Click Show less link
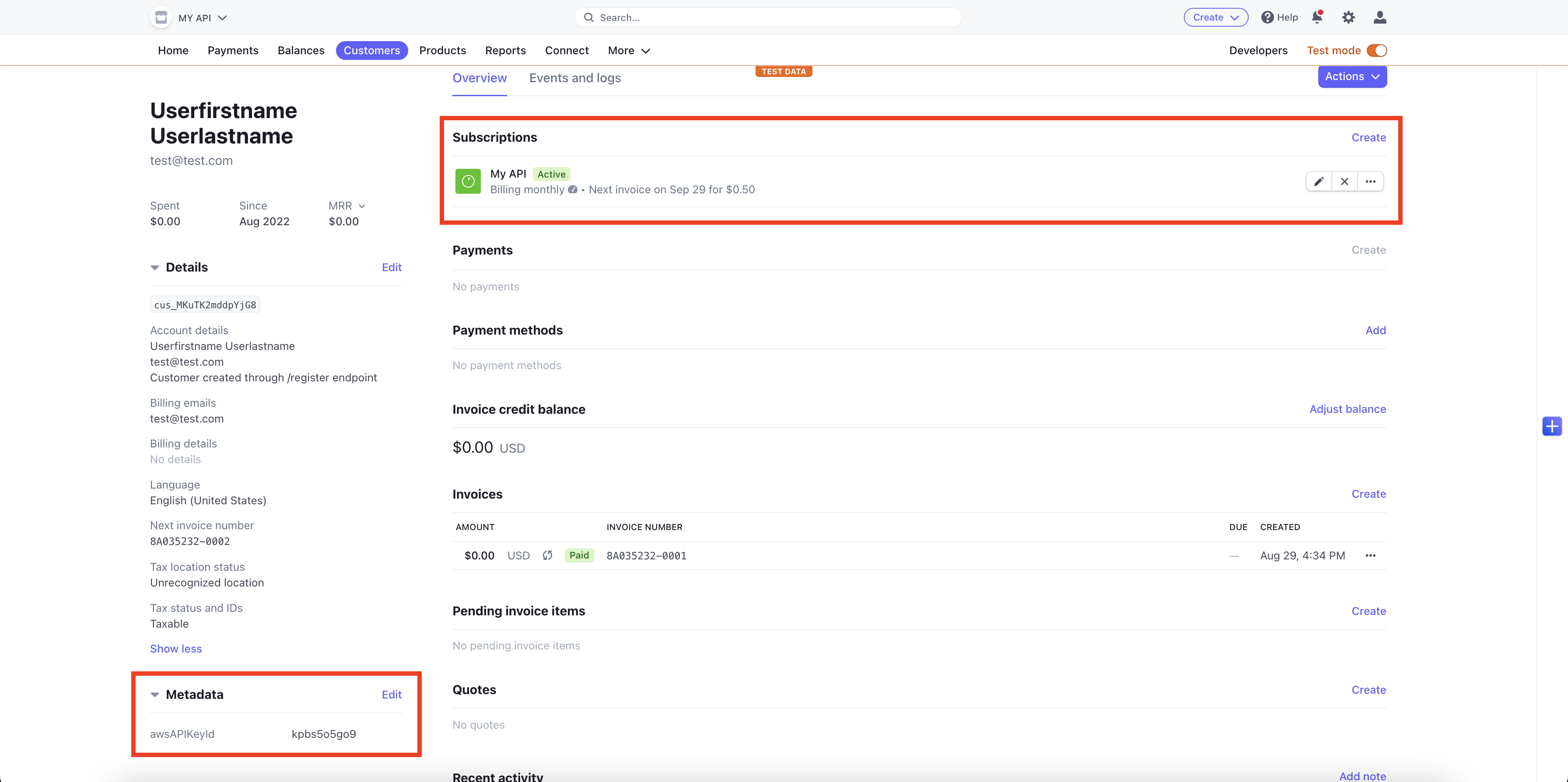 (x=176, y=649)
